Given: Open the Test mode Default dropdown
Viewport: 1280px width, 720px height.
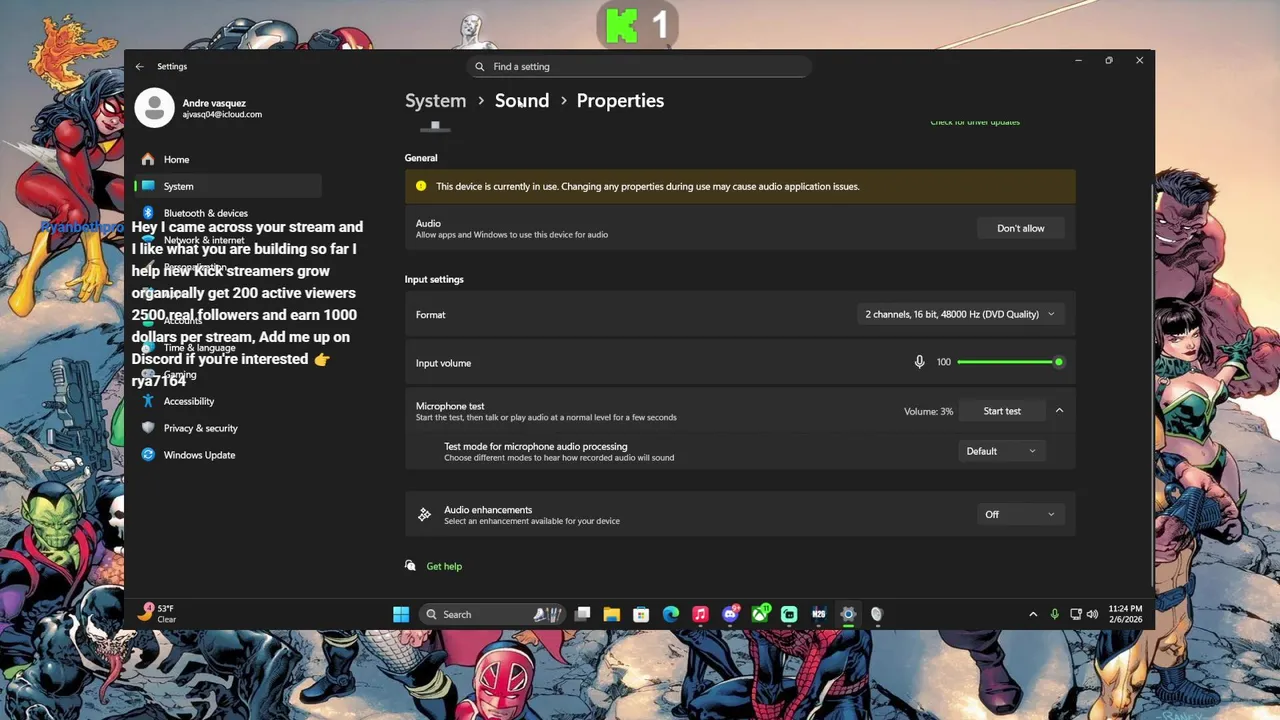Looking at the screenshot, I should (1001, 451).
